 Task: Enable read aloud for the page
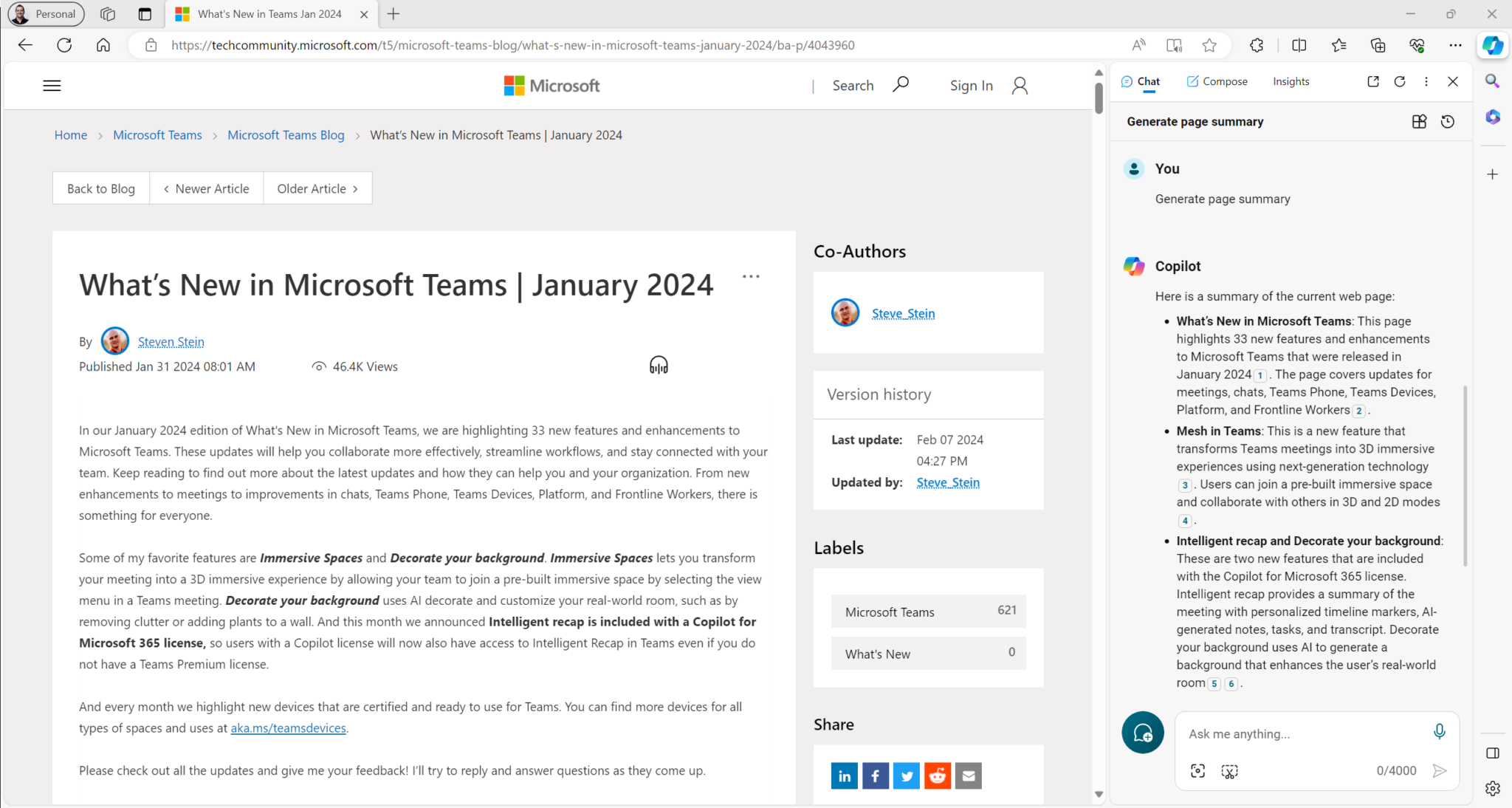[1139, 45]
